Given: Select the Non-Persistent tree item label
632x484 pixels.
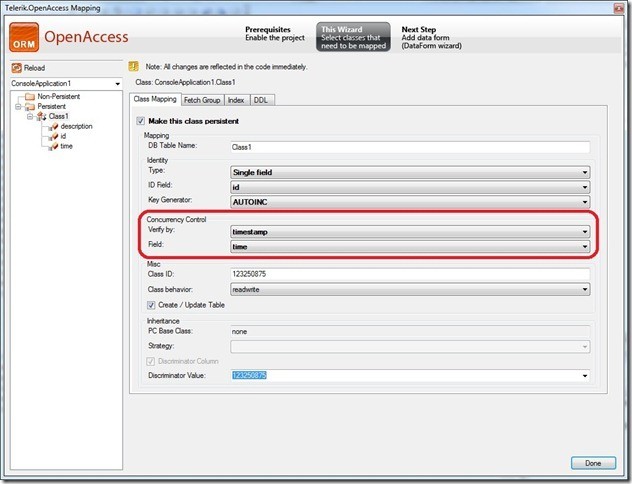Looking at the screenshot, I should coord(59,97).
